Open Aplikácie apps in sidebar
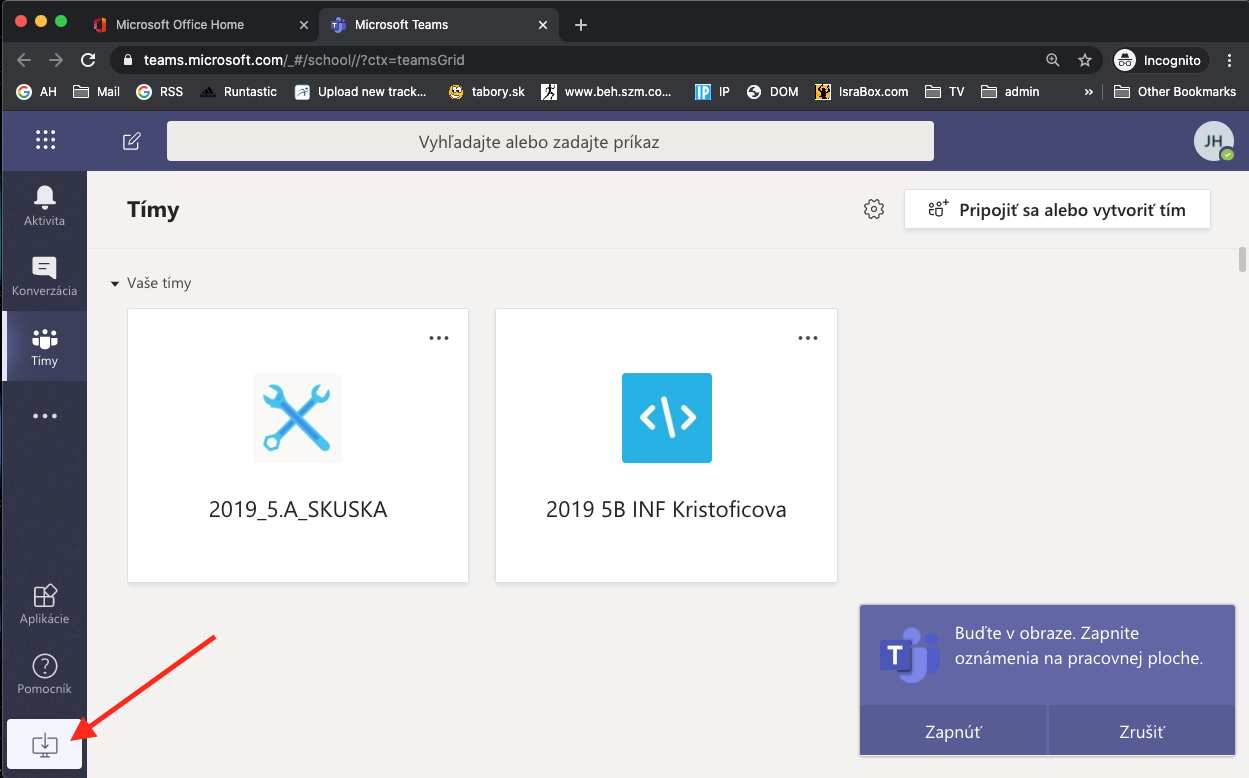Image resolution: width=1249 pixels, height=778 pixels. point(44,604)
